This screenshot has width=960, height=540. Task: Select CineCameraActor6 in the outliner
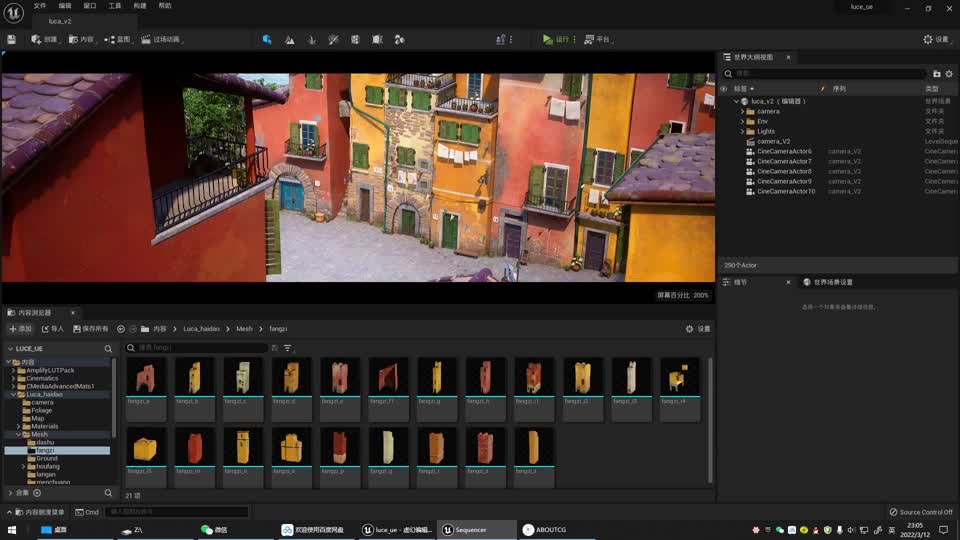click(x=784, y=151)
